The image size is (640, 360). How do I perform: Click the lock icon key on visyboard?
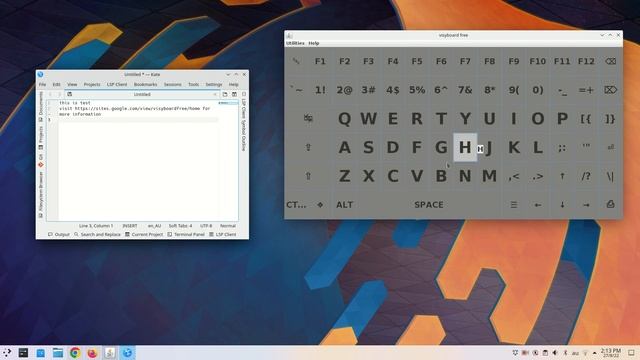[x=610, y=204]
